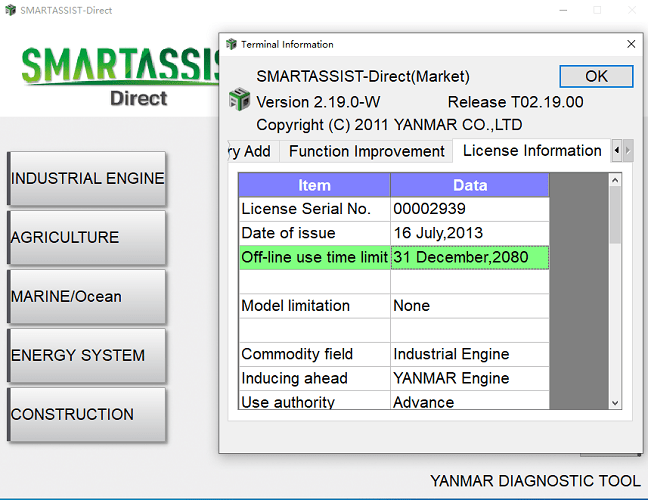Select the License Information tab

click(532, 151)
